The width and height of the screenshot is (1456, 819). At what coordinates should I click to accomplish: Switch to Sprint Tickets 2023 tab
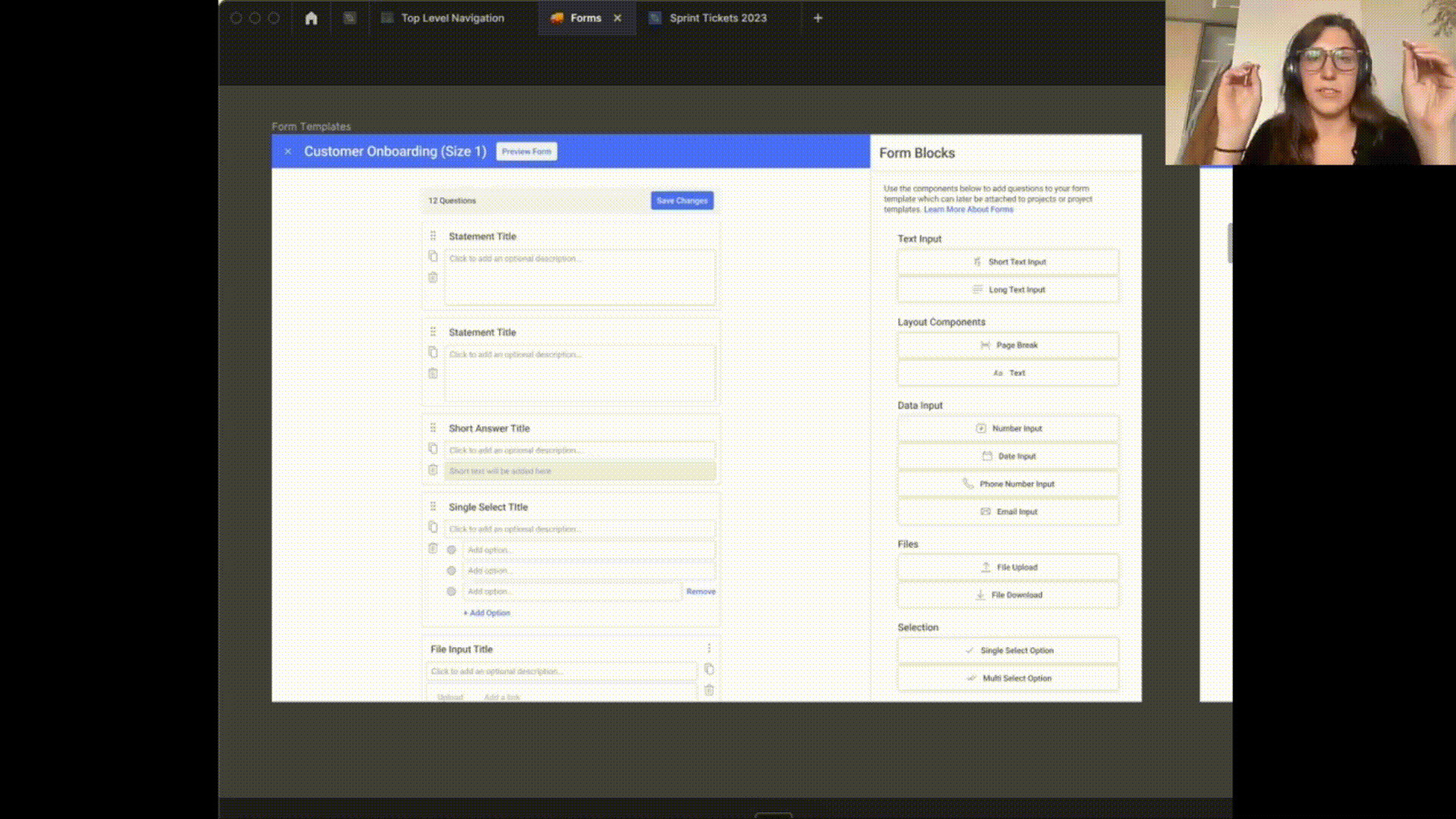[x=717, y=18]
